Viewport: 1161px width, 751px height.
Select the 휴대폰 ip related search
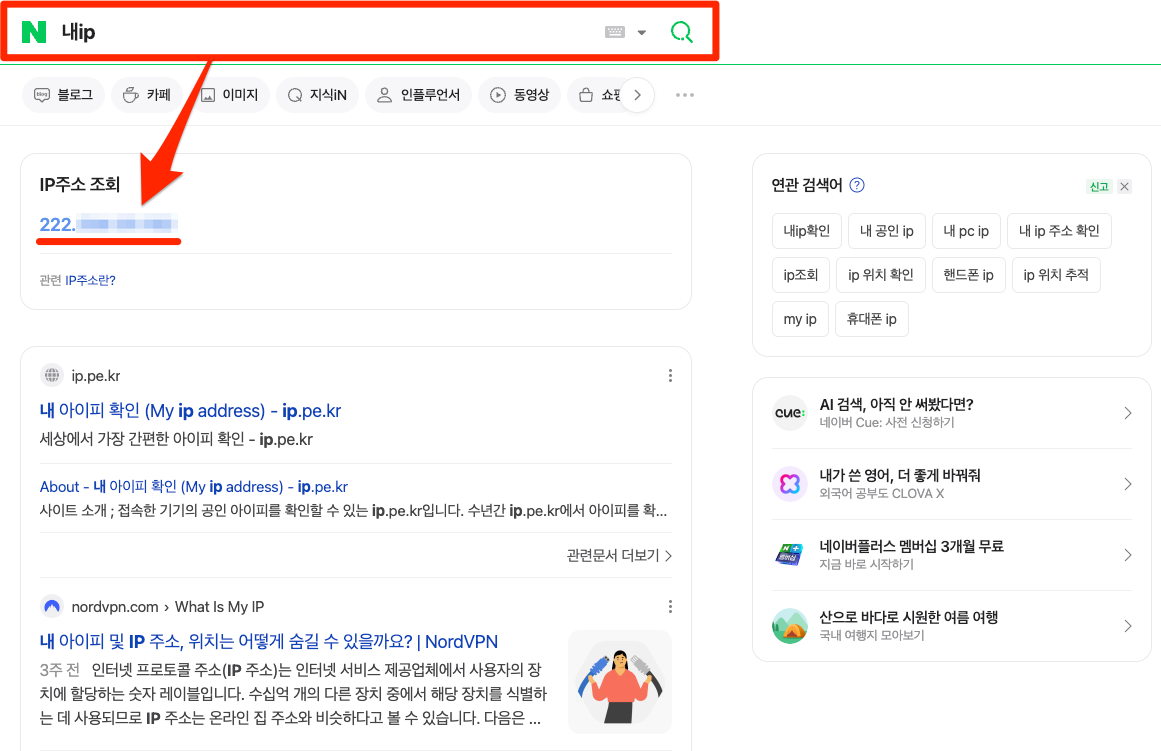coord(871,319)
